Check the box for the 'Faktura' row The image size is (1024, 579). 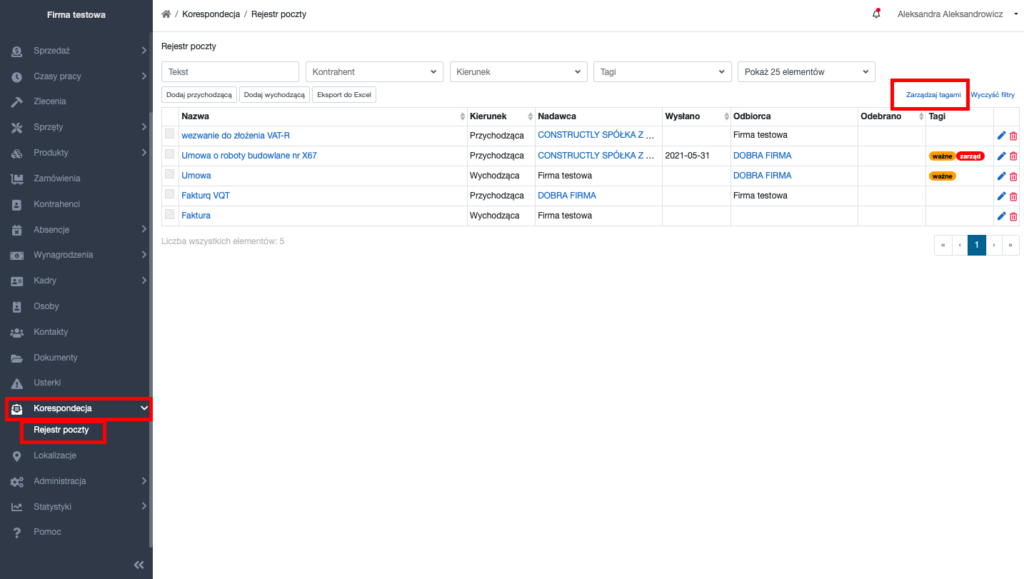pos(170,214)
